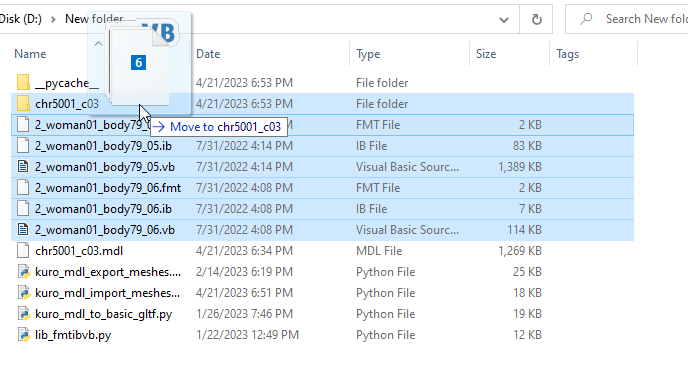Click the 2_woman01_body79_05.vb file icon
This screenshot has height=371, width=688.
pos(23,167)
